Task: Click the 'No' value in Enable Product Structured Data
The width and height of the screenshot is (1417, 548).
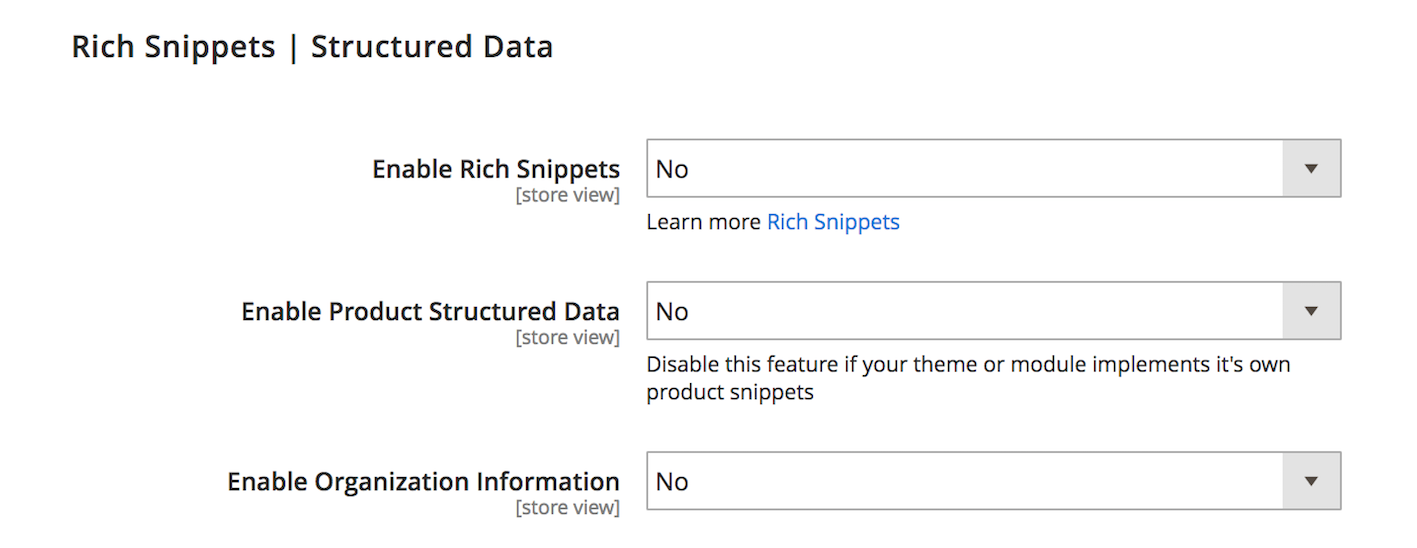Action: 672,311
